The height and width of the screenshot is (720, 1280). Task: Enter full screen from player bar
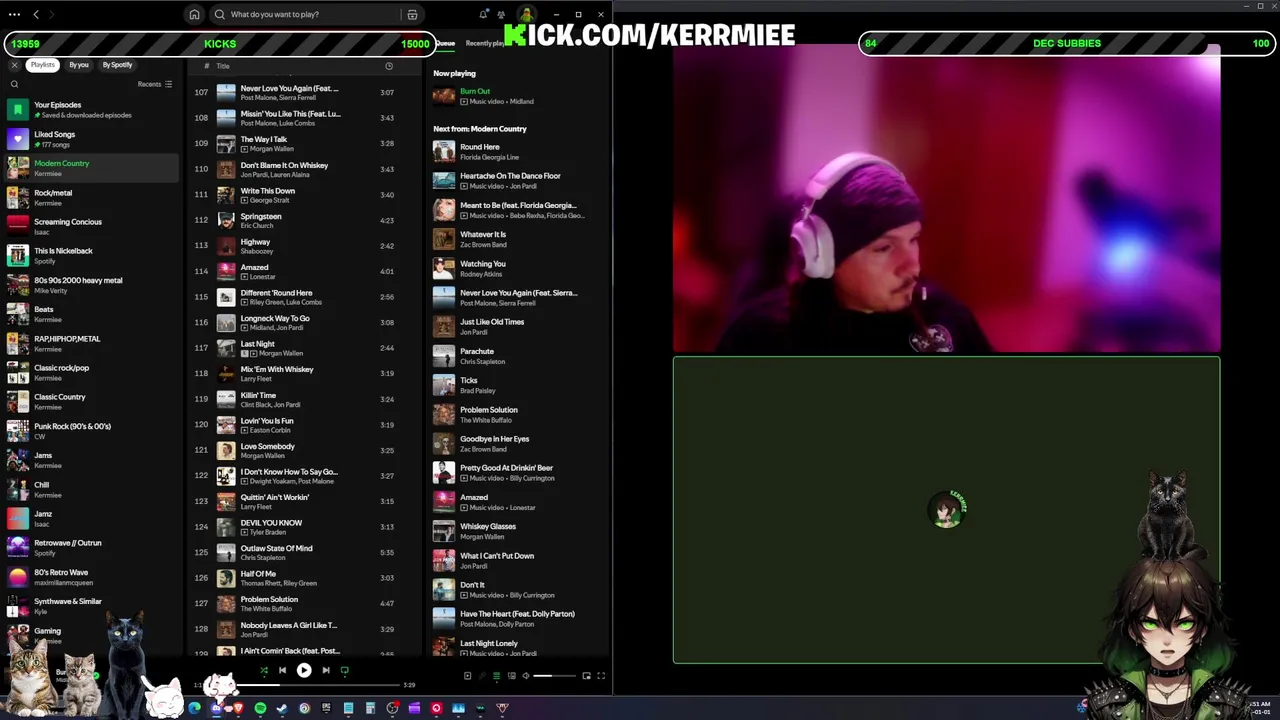click(601, 676)
